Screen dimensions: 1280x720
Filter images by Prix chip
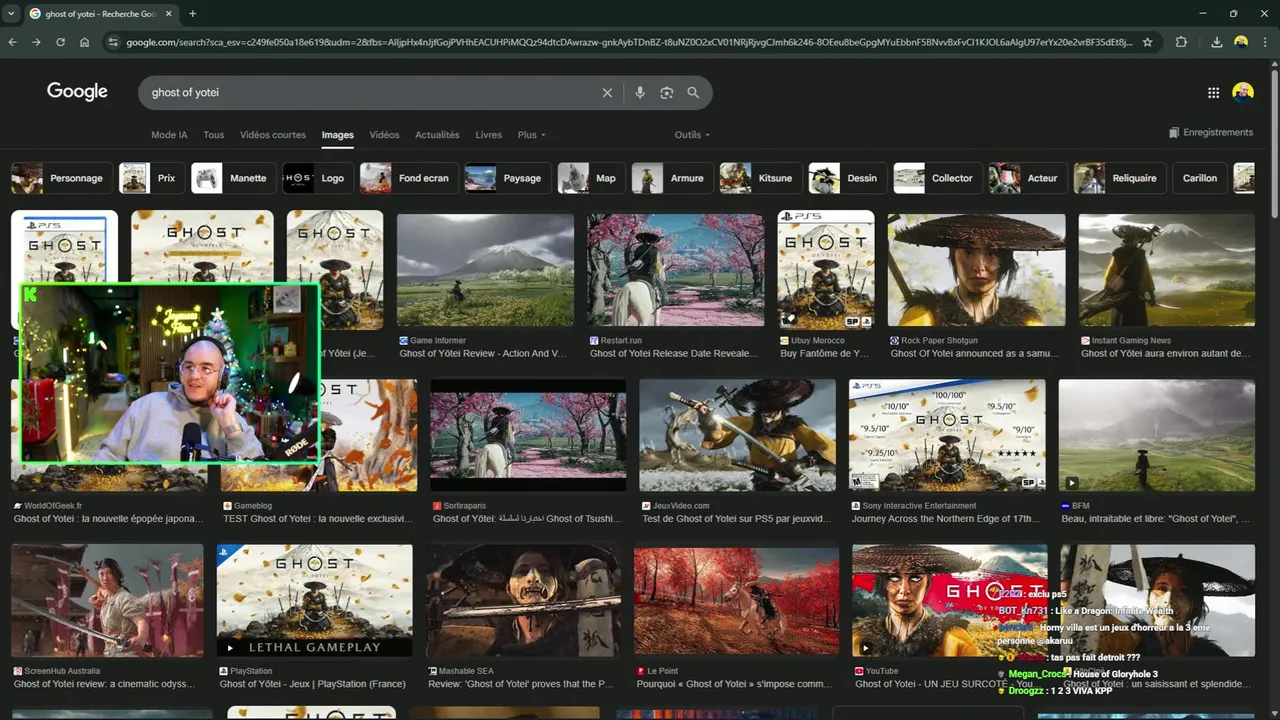pos(151,178)
